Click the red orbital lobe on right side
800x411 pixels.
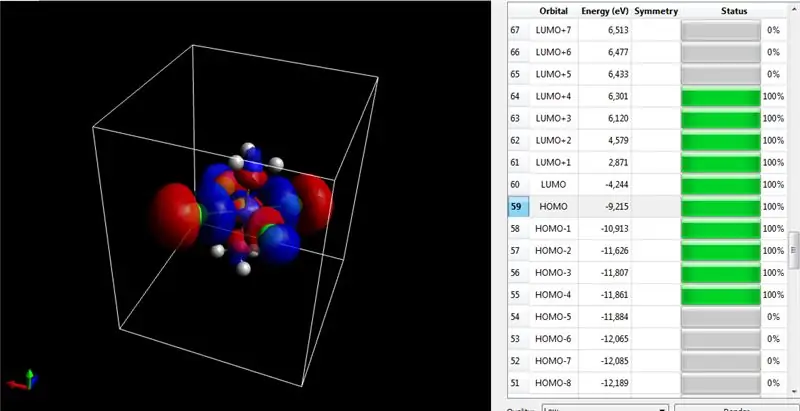click(x=312, y=199)
